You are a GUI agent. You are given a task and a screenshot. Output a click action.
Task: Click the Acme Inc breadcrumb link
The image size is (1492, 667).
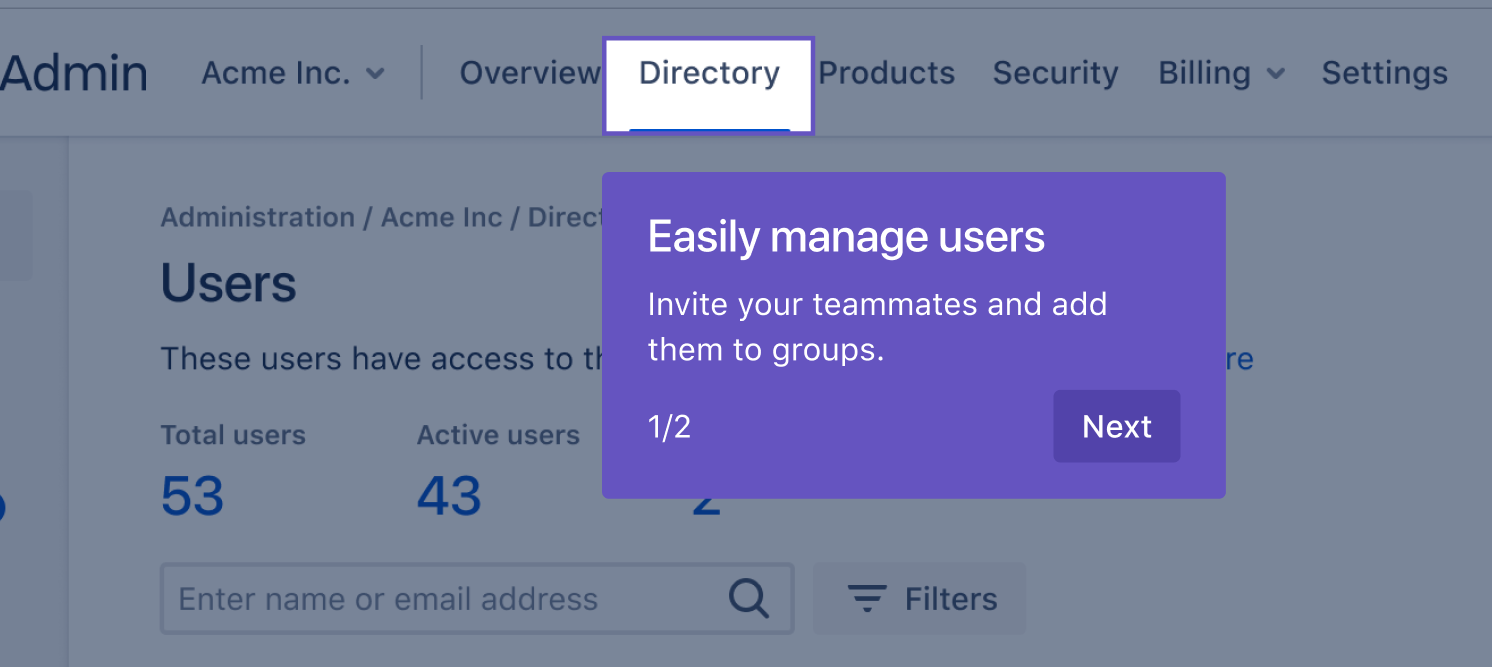click(441, 217)
